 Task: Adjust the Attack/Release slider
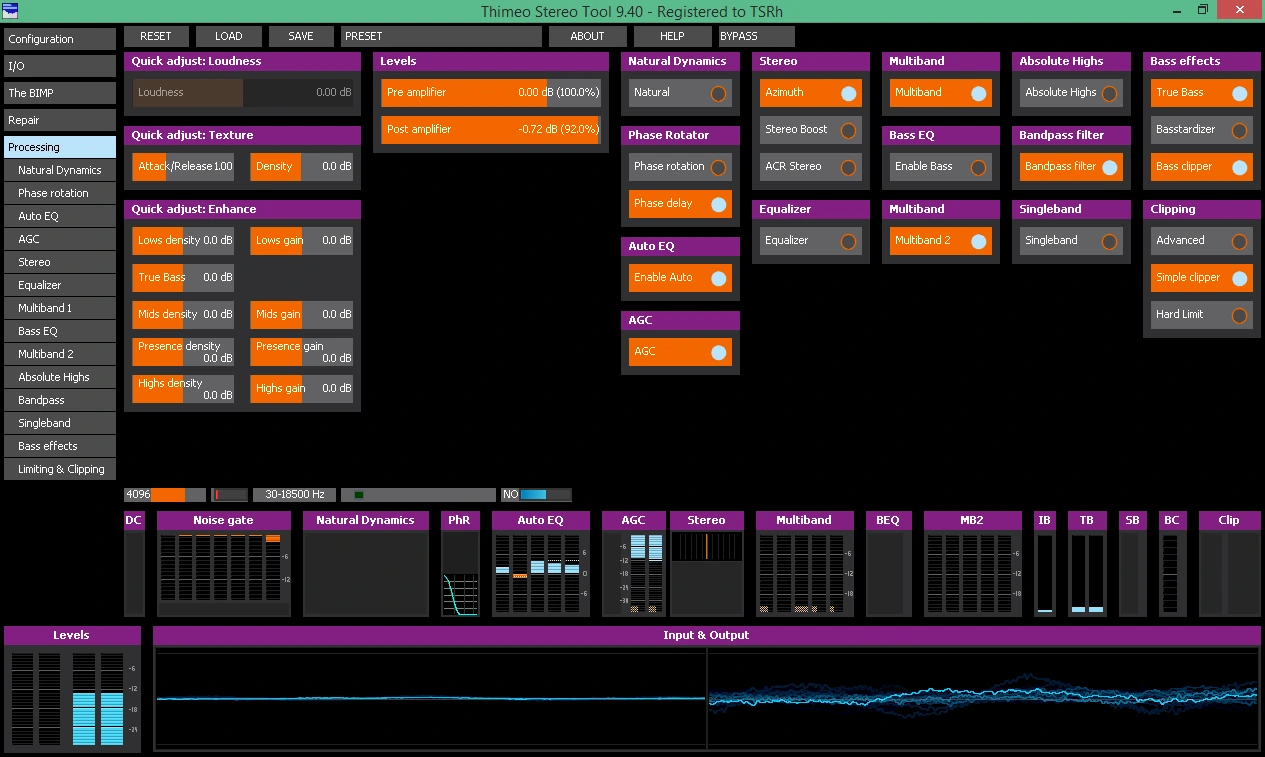coord(184,166)
